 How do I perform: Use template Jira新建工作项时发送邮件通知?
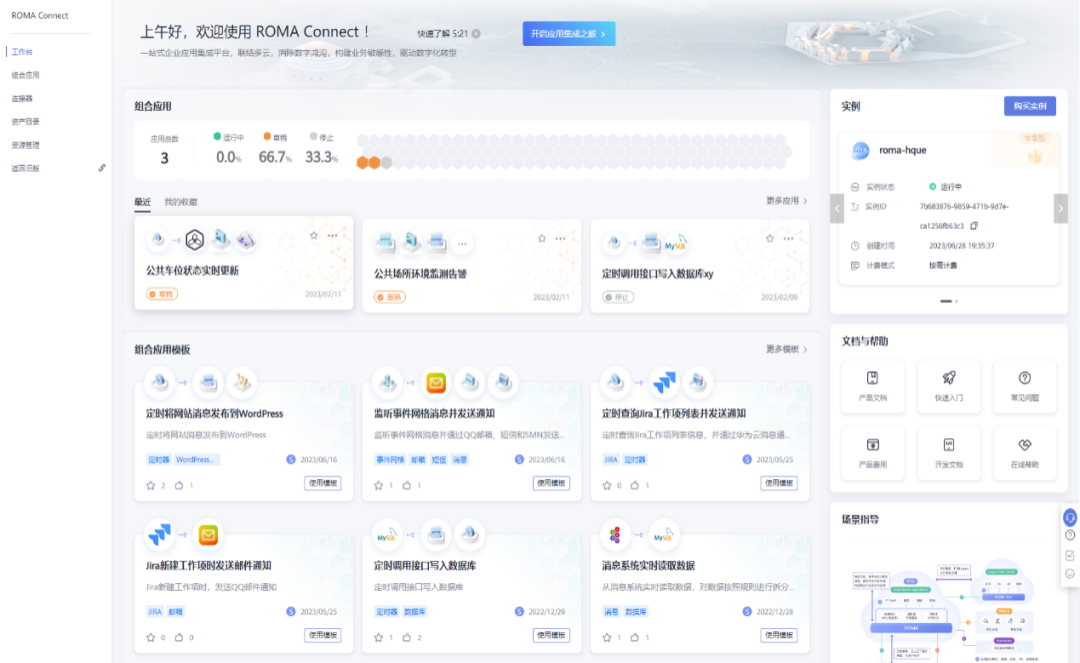[323, 635]
